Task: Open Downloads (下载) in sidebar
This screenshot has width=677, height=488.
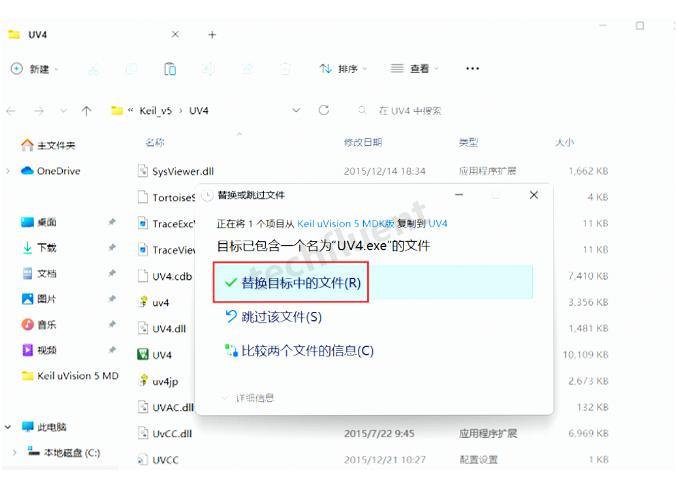Action: (39, 248)
